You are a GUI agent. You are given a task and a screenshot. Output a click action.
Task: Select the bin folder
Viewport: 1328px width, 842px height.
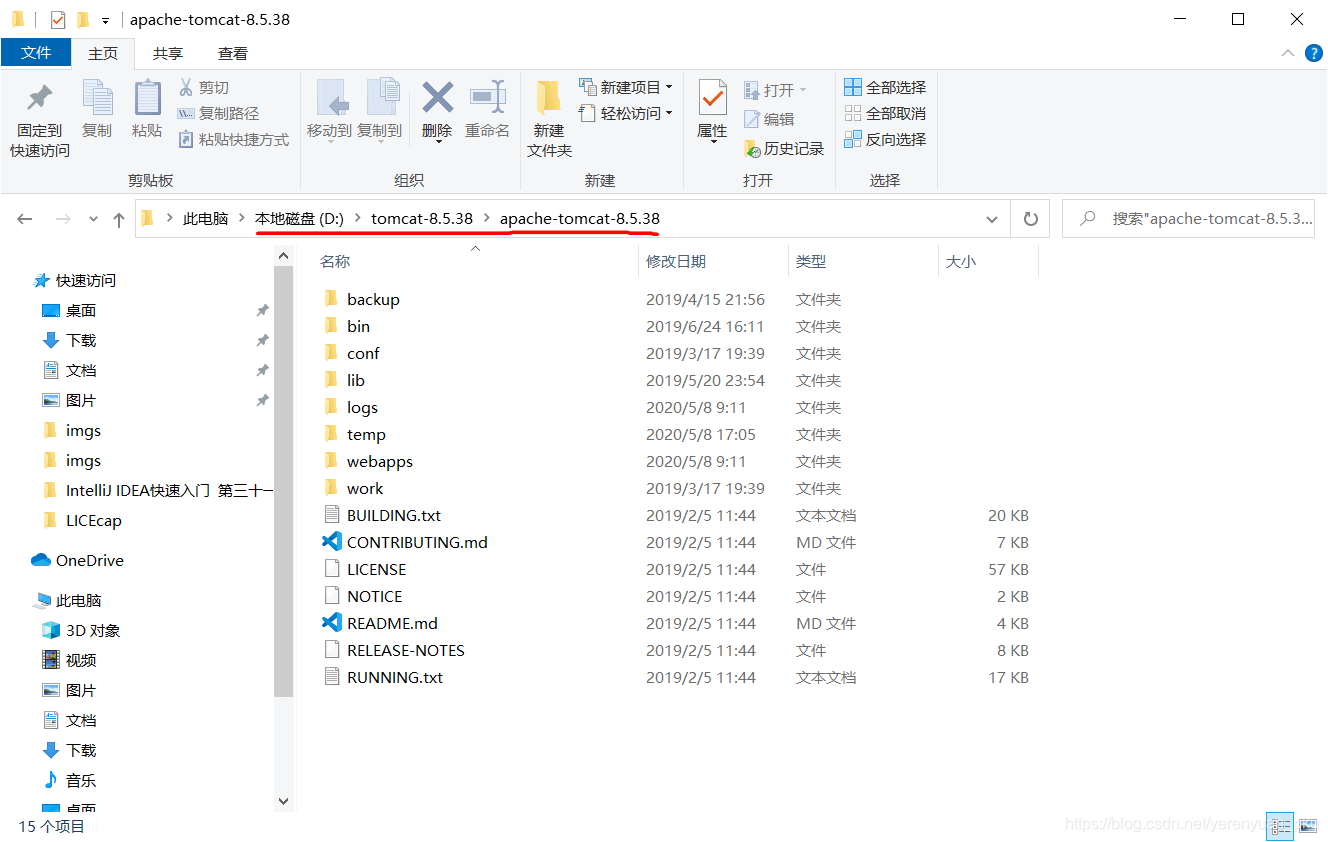pos(358,326)
